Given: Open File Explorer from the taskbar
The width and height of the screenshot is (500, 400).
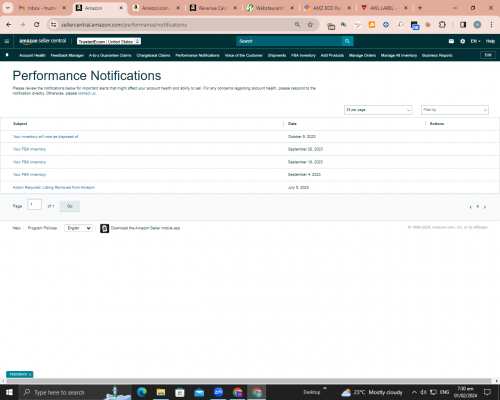Looking at the screenshot, I should [x=161, y=392].
